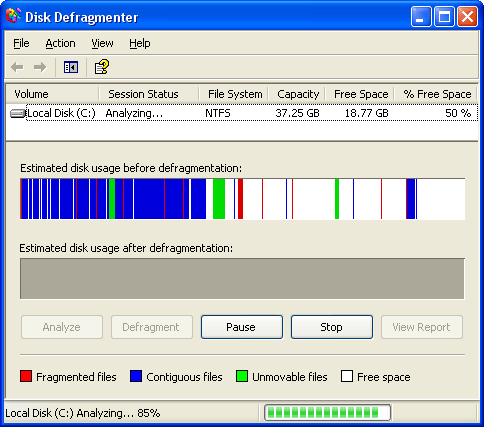Minimize the Disk Defragmenter window
The image size is (484, 427).
coord(421,16)
